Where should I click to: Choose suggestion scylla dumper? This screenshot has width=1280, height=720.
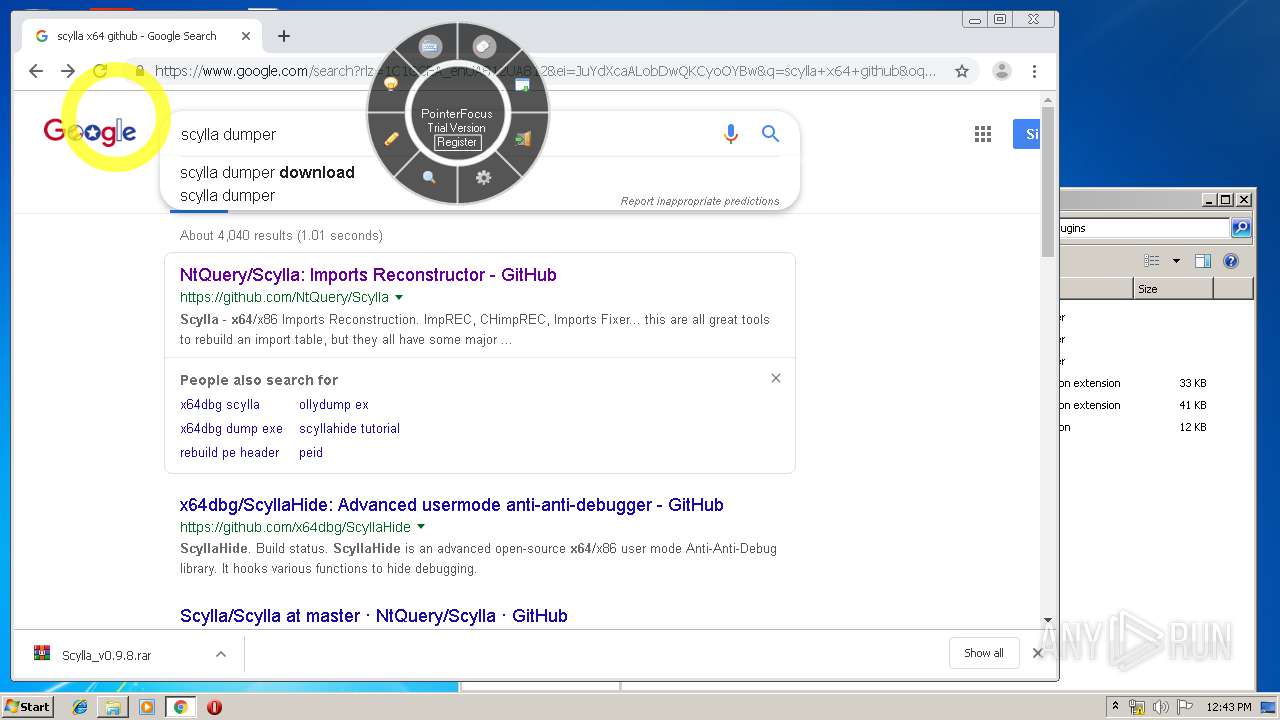coord(227,195)
